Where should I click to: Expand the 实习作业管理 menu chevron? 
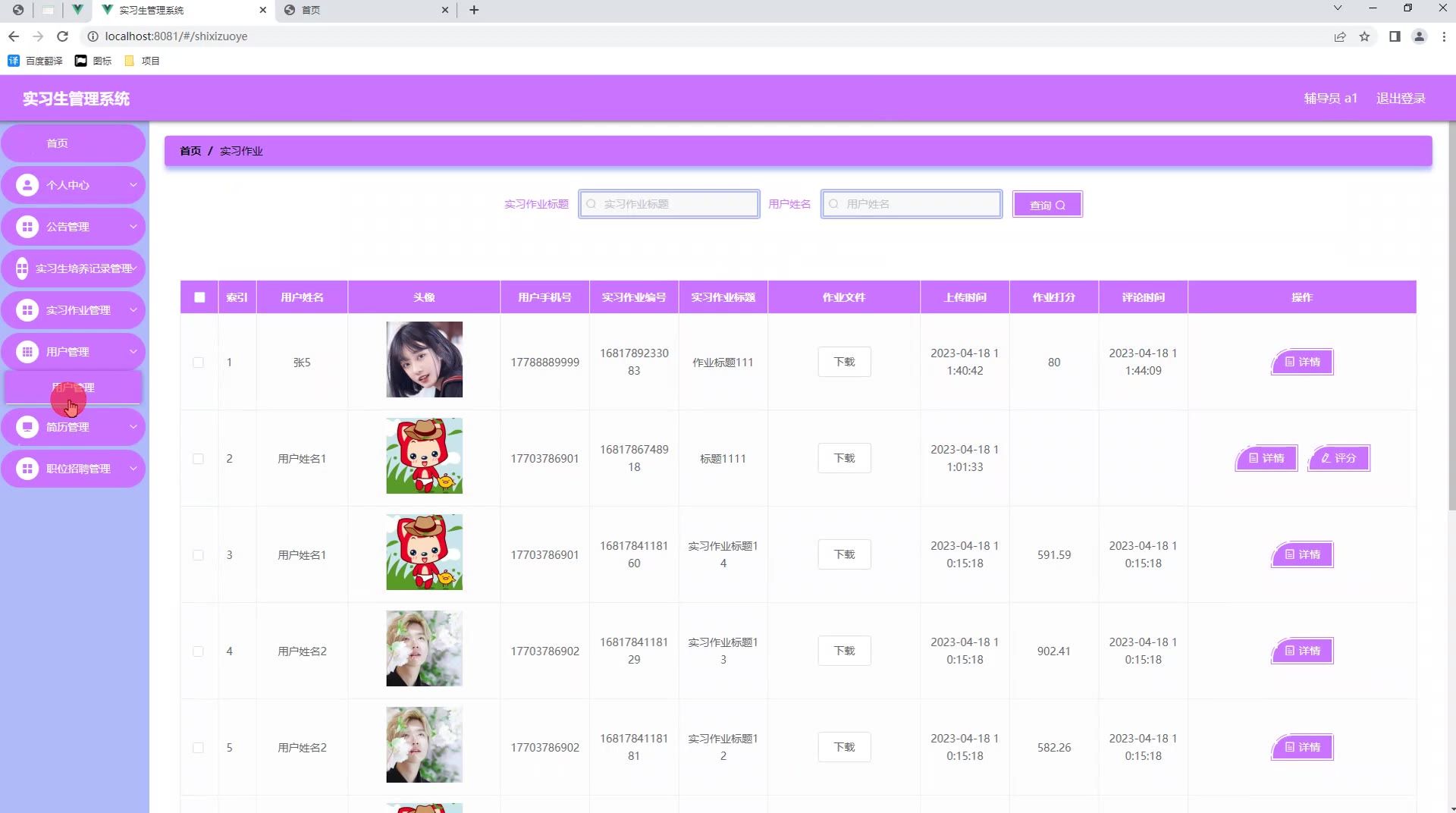click(133, 310)
